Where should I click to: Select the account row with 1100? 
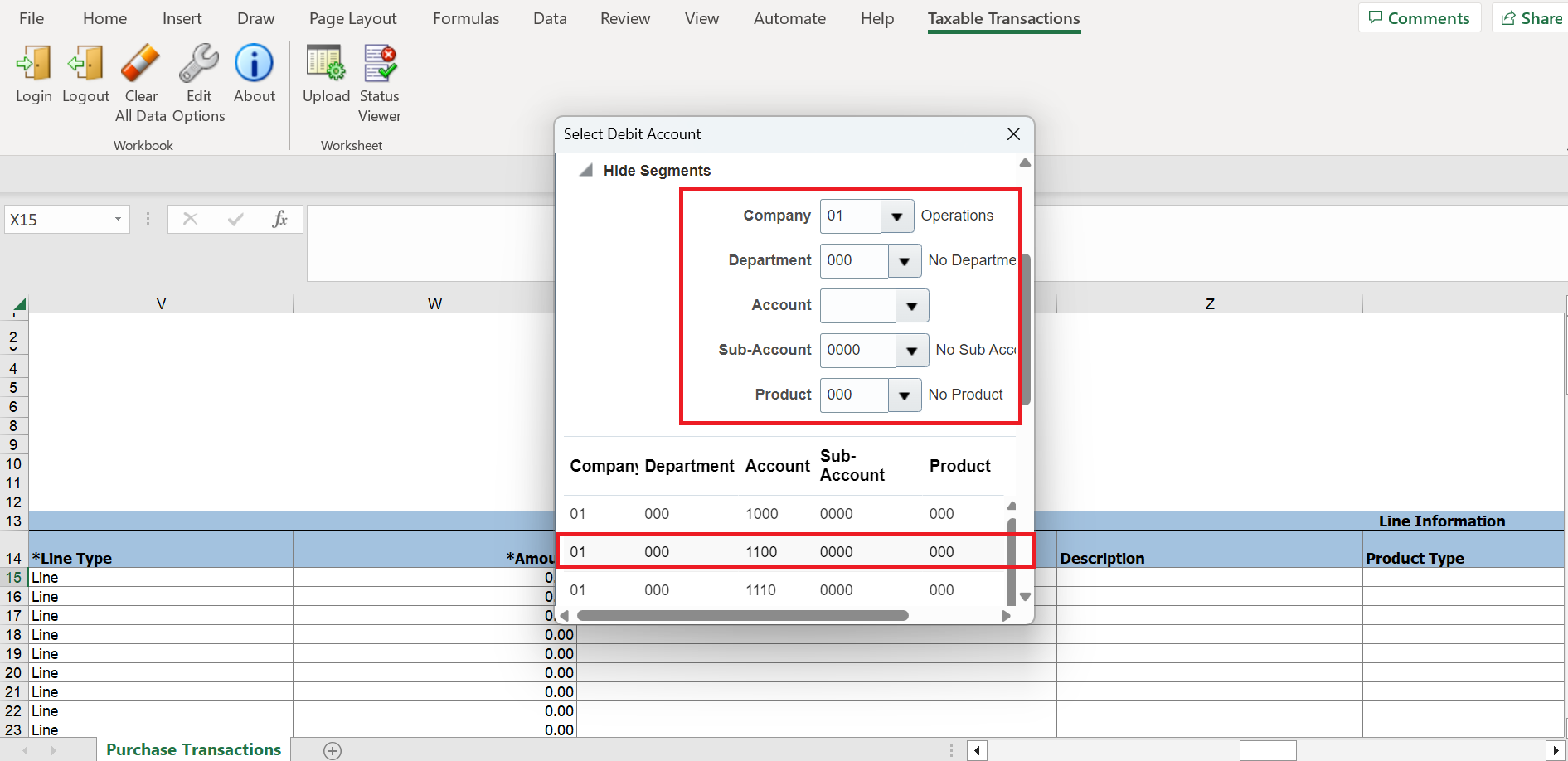tap(761, 551)
